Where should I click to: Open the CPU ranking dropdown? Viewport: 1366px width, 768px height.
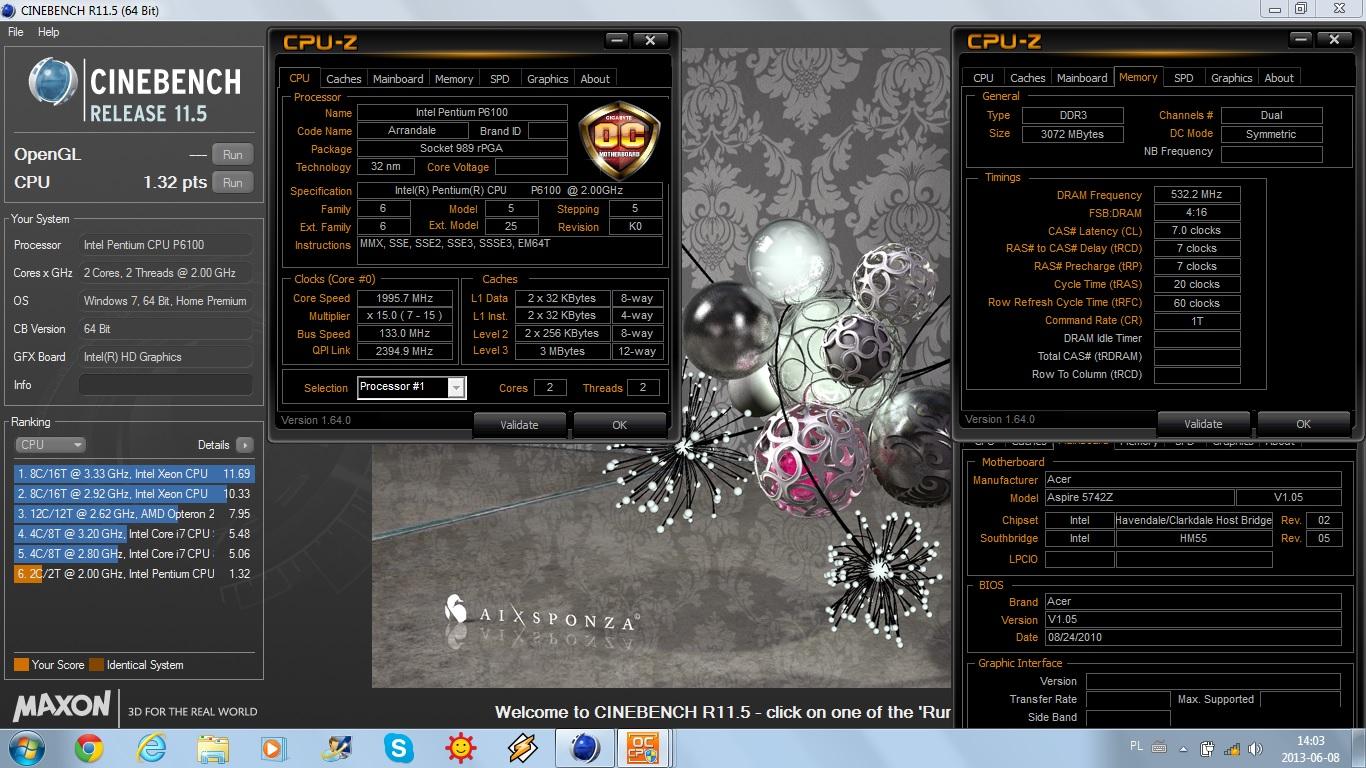pos(50,445)
